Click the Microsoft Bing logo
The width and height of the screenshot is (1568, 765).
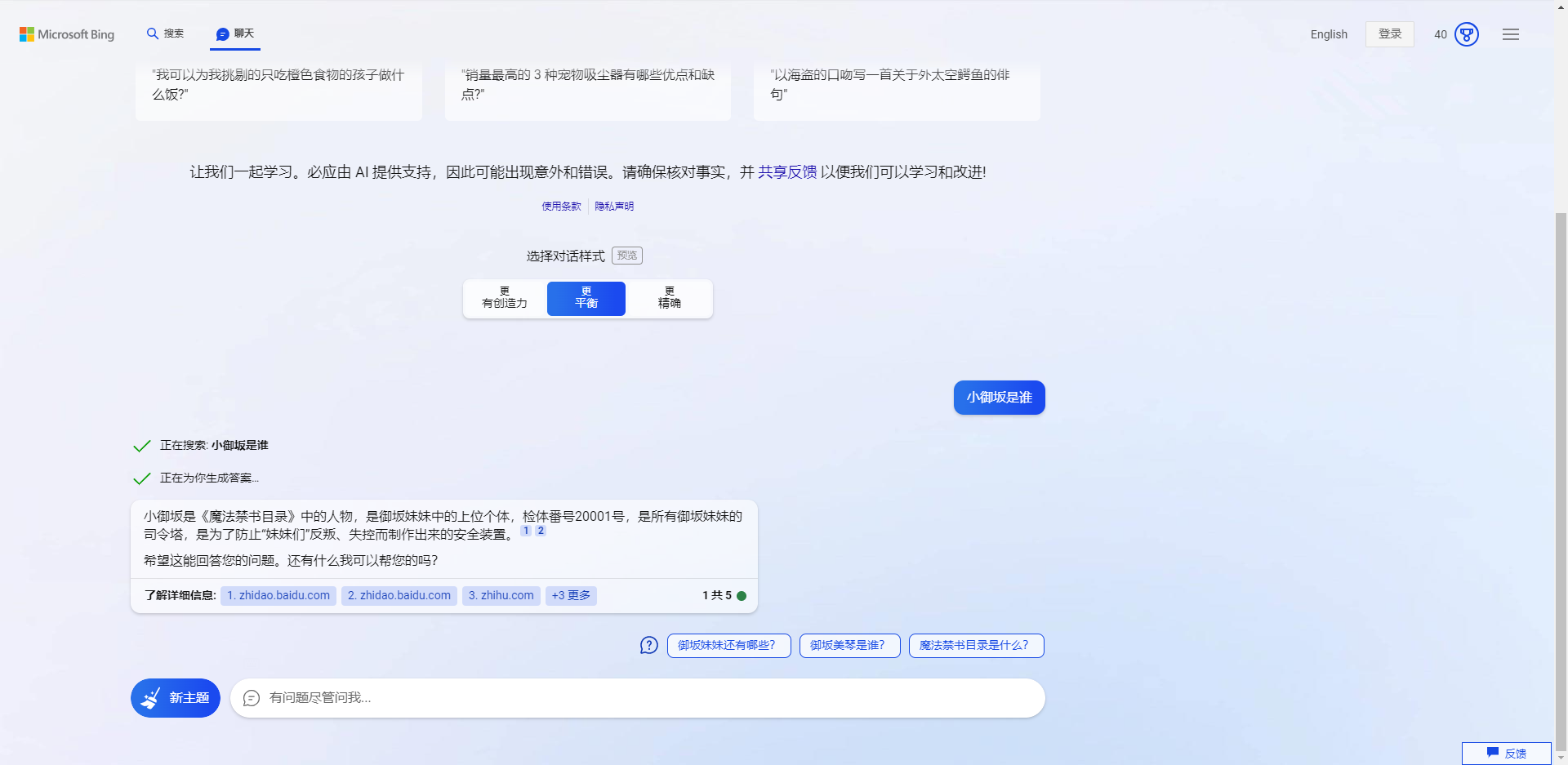click(67, 34)
